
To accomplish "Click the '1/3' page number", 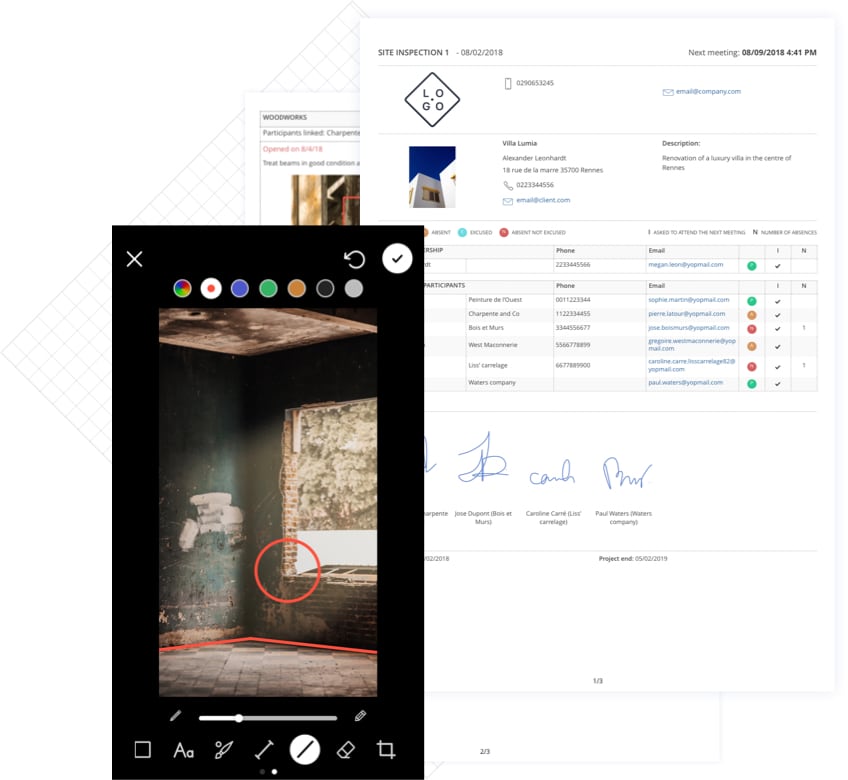I will [598, 681].
